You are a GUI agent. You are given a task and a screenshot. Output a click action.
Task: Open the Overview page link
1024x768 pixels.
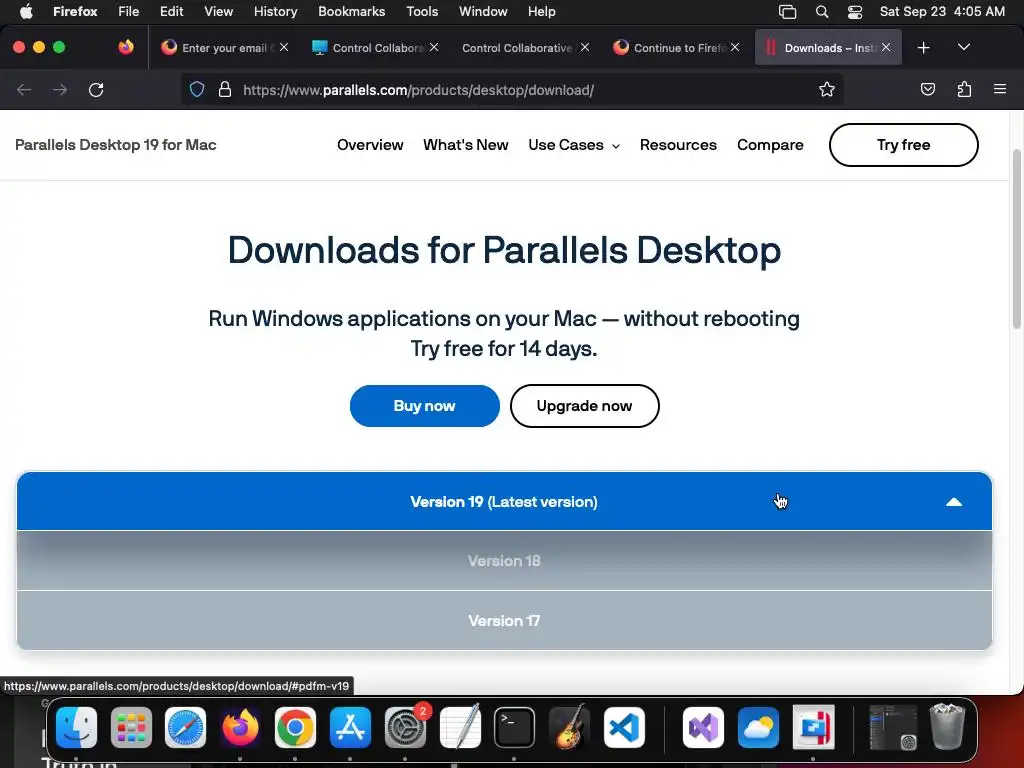(370, 145)
